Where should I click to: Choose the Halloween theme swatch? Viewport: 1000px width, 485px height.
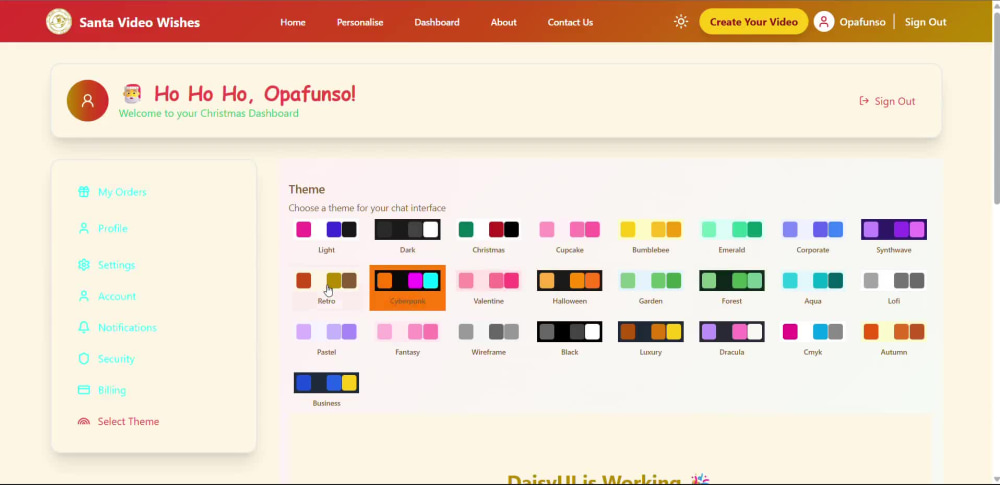point(570,281)
